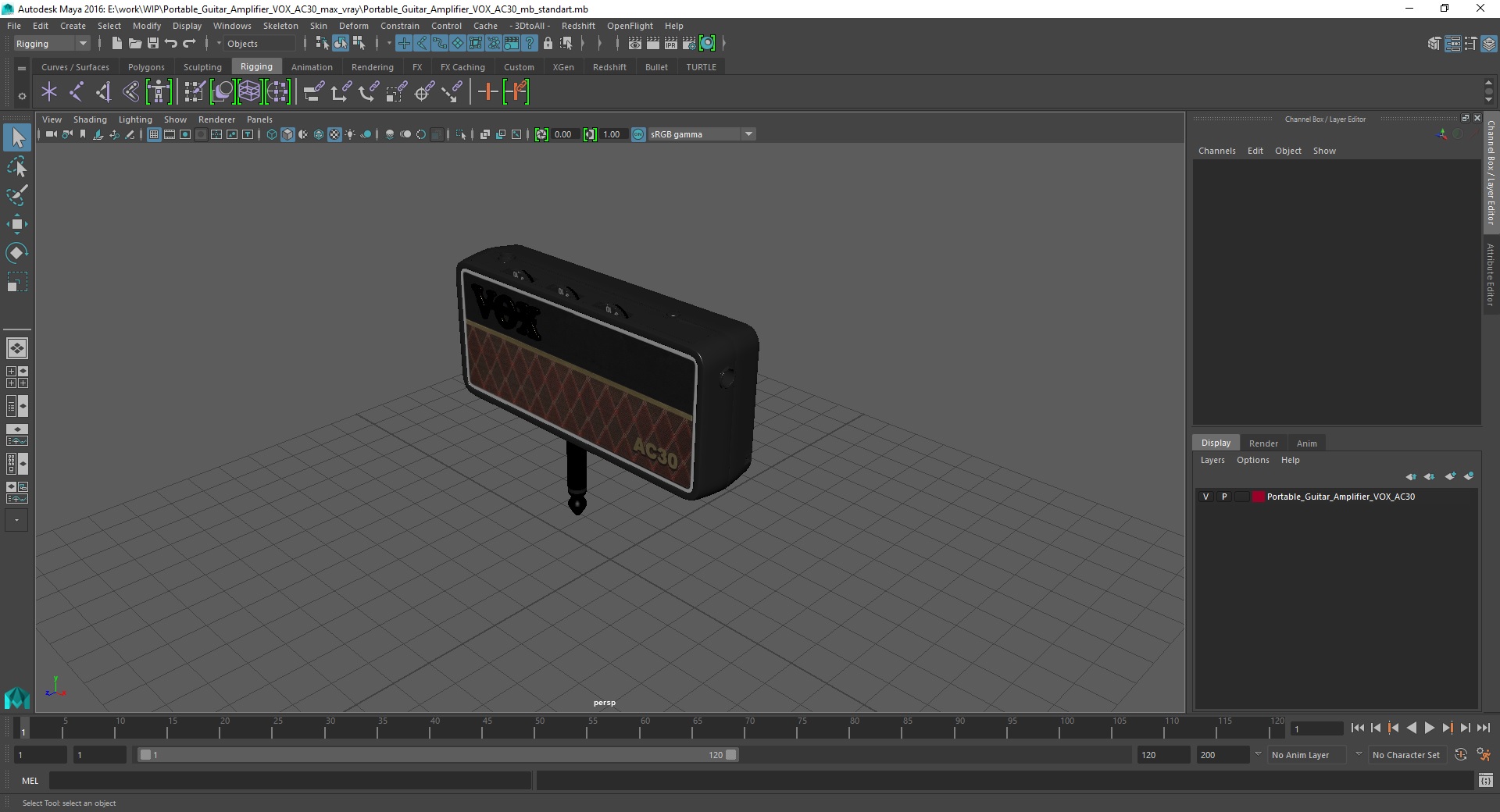This screenshot has width=1500, height=812.
Task: Open the Render tab in layer editor
Action: pyautogui.click(x=1263, y=443)
